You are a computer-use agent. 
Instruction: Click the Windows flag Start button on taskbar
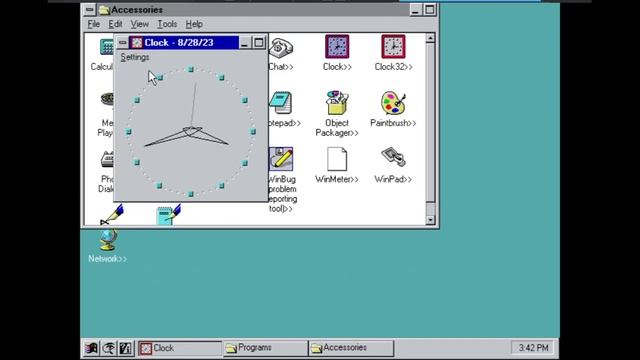point(91,348)
